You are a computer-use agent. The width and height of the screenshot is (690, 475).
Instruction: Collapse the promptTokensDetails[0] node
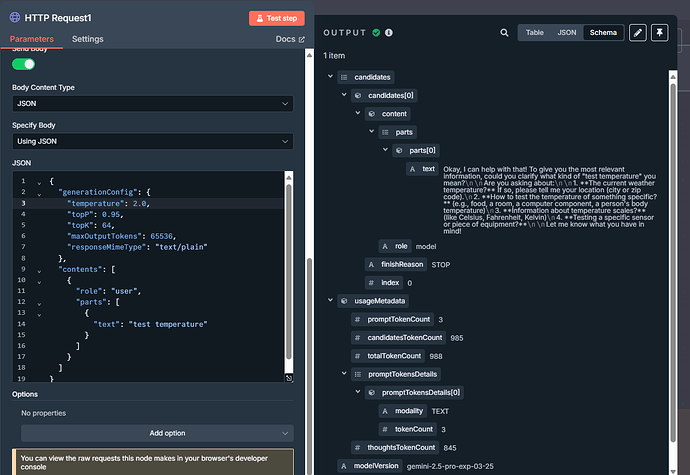pos(358,392)
